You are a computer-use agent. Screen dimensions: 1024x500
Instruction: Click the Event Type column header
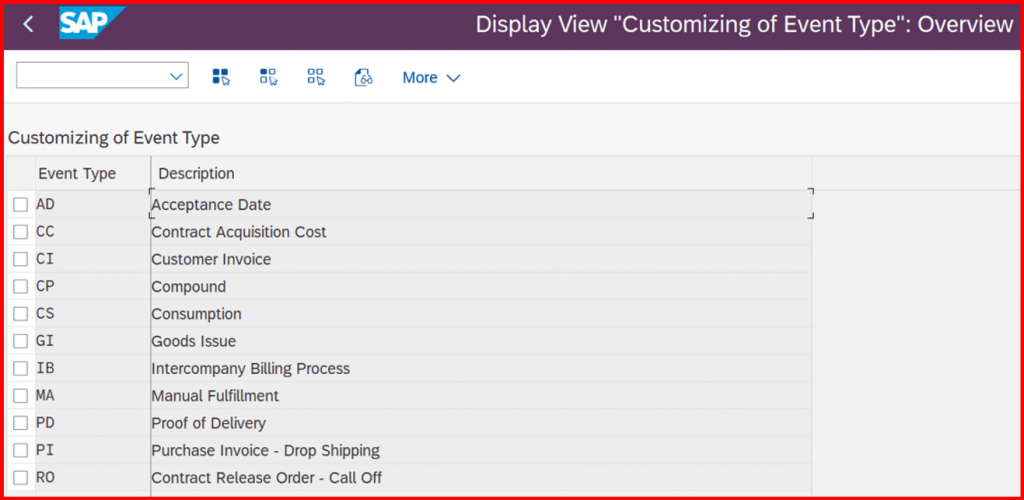77,174
